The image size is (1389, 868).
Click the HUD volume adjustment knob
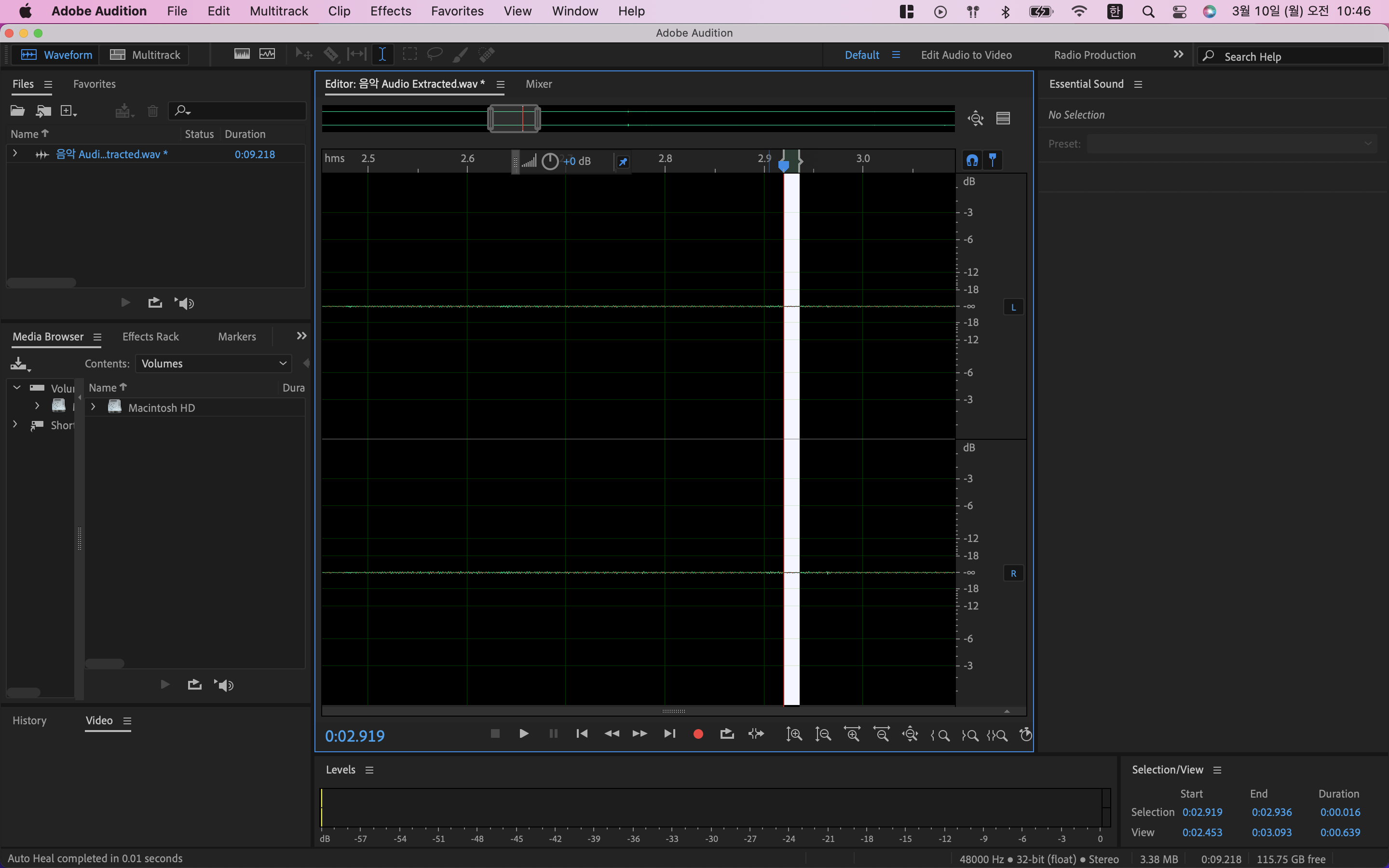pyautogui.click(x=550, y=162)
